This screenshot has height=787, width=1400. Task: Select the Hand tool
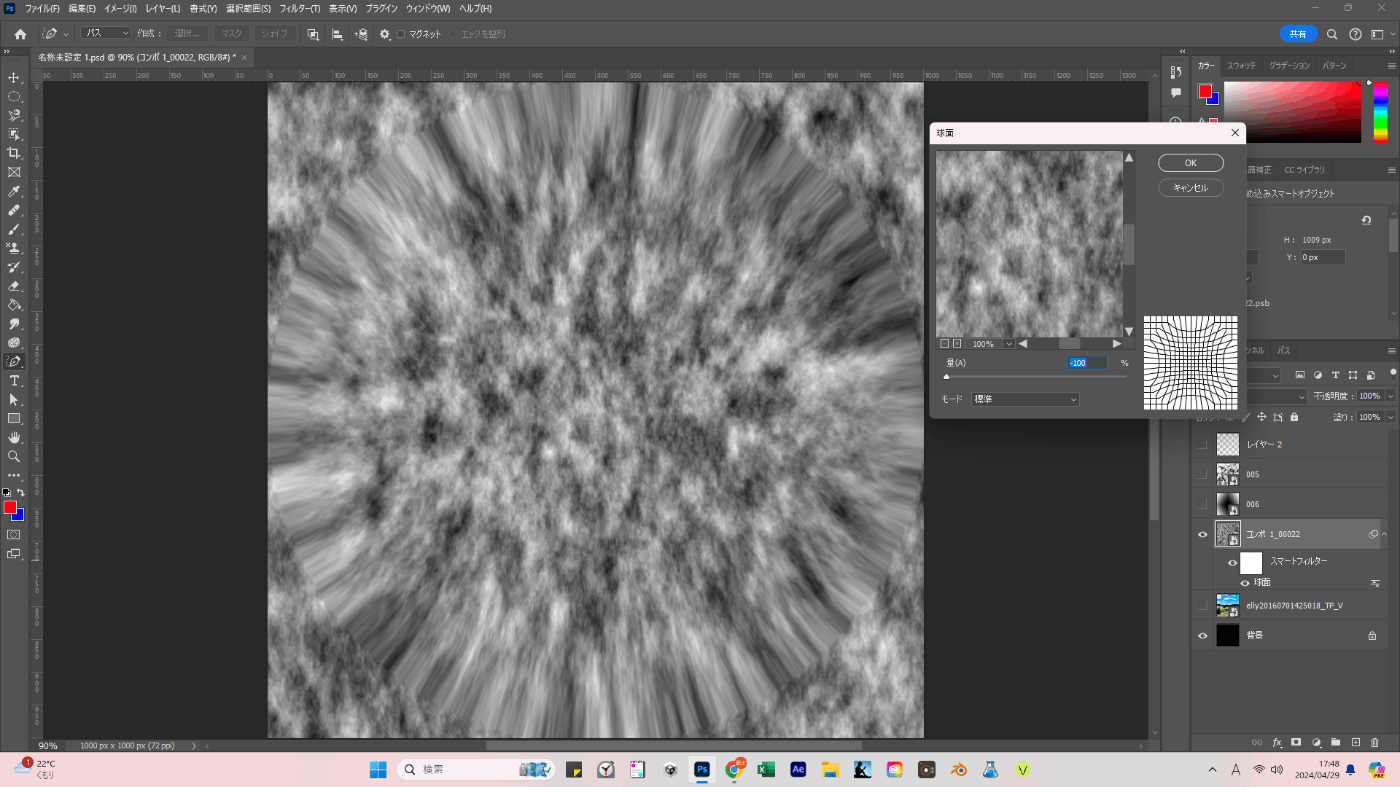14,437
